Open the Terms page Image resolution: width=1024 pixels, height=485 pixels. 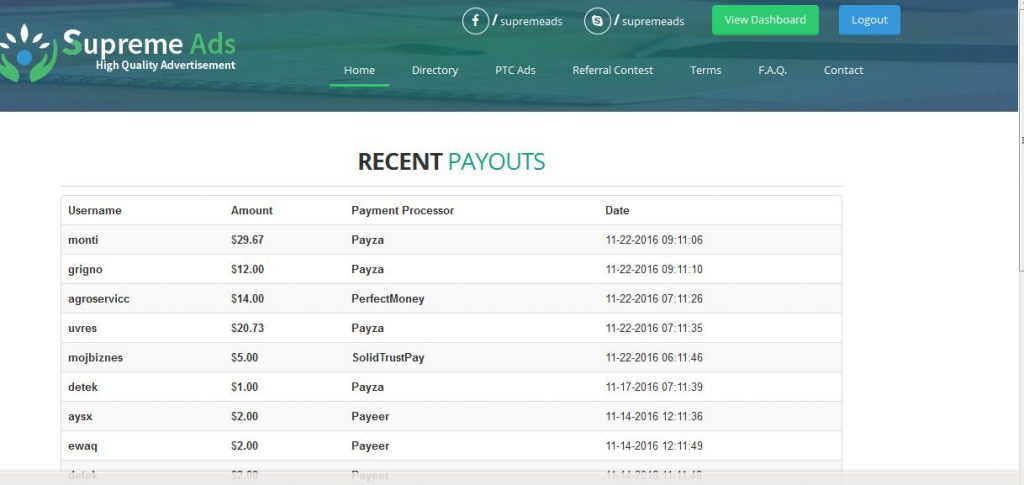[x=705, y=71]
